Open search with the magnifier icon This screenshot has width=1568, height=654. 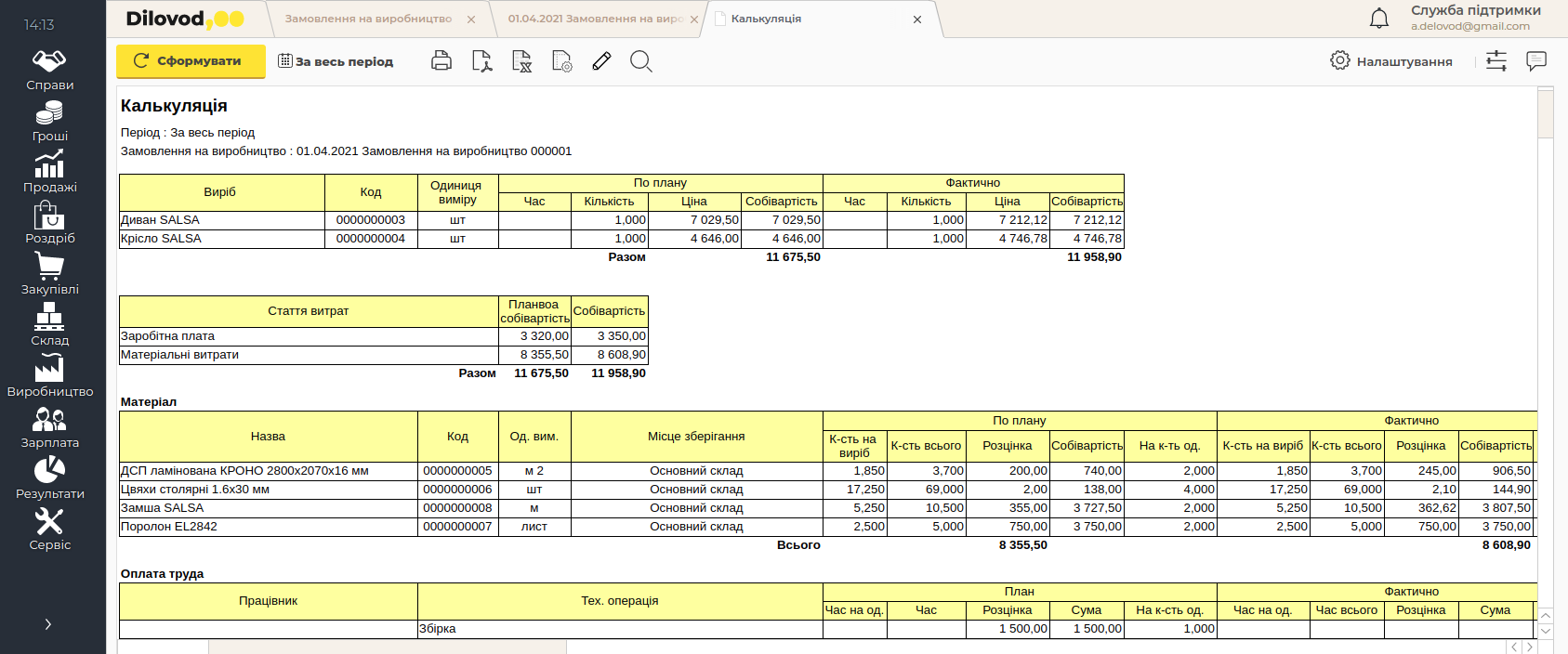pos(641,61)
